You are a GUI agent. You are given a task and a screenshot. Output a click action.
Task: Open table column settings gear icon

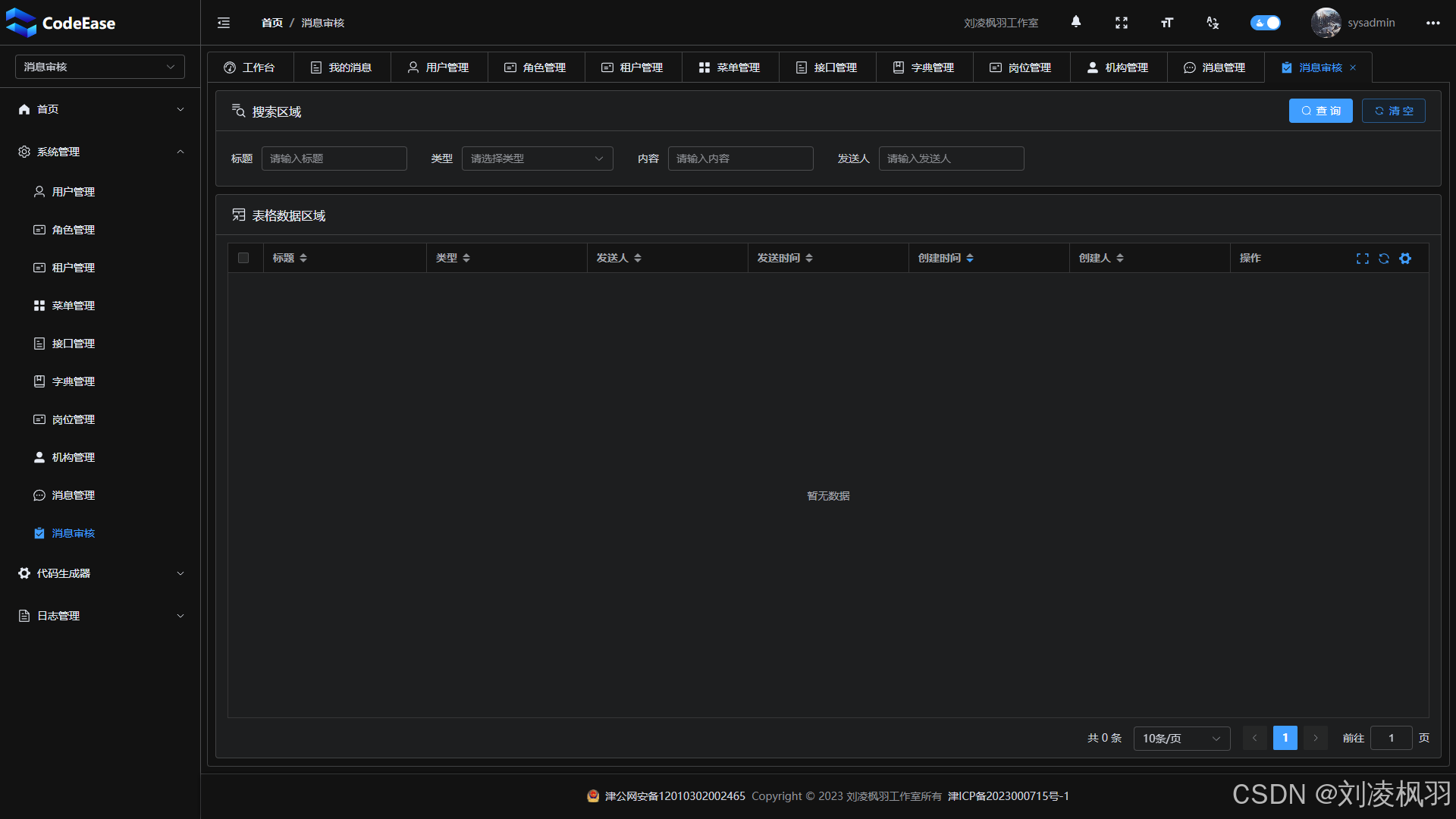click(x=1405, y=259)
